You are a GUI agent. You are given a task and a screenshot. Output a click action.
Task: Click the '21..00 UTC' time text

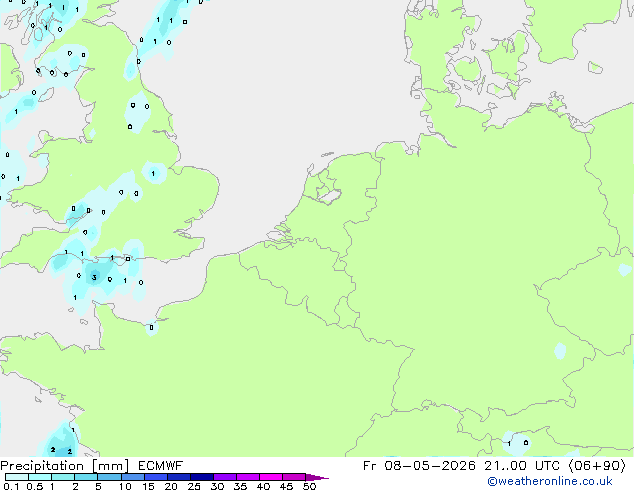tap(522, 466)
